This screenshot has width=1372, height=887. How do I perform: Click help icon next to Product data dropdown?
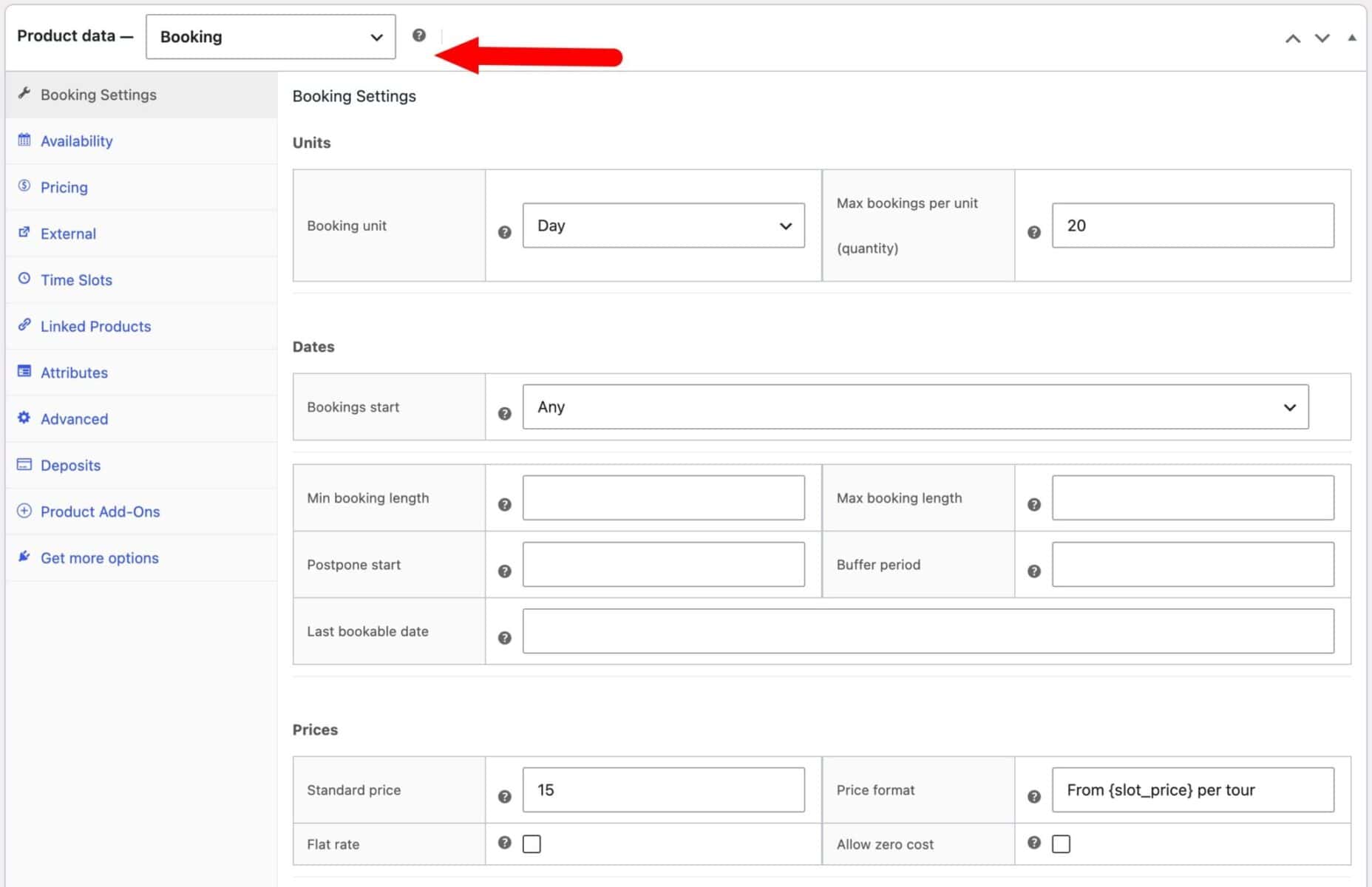point(419,35)
